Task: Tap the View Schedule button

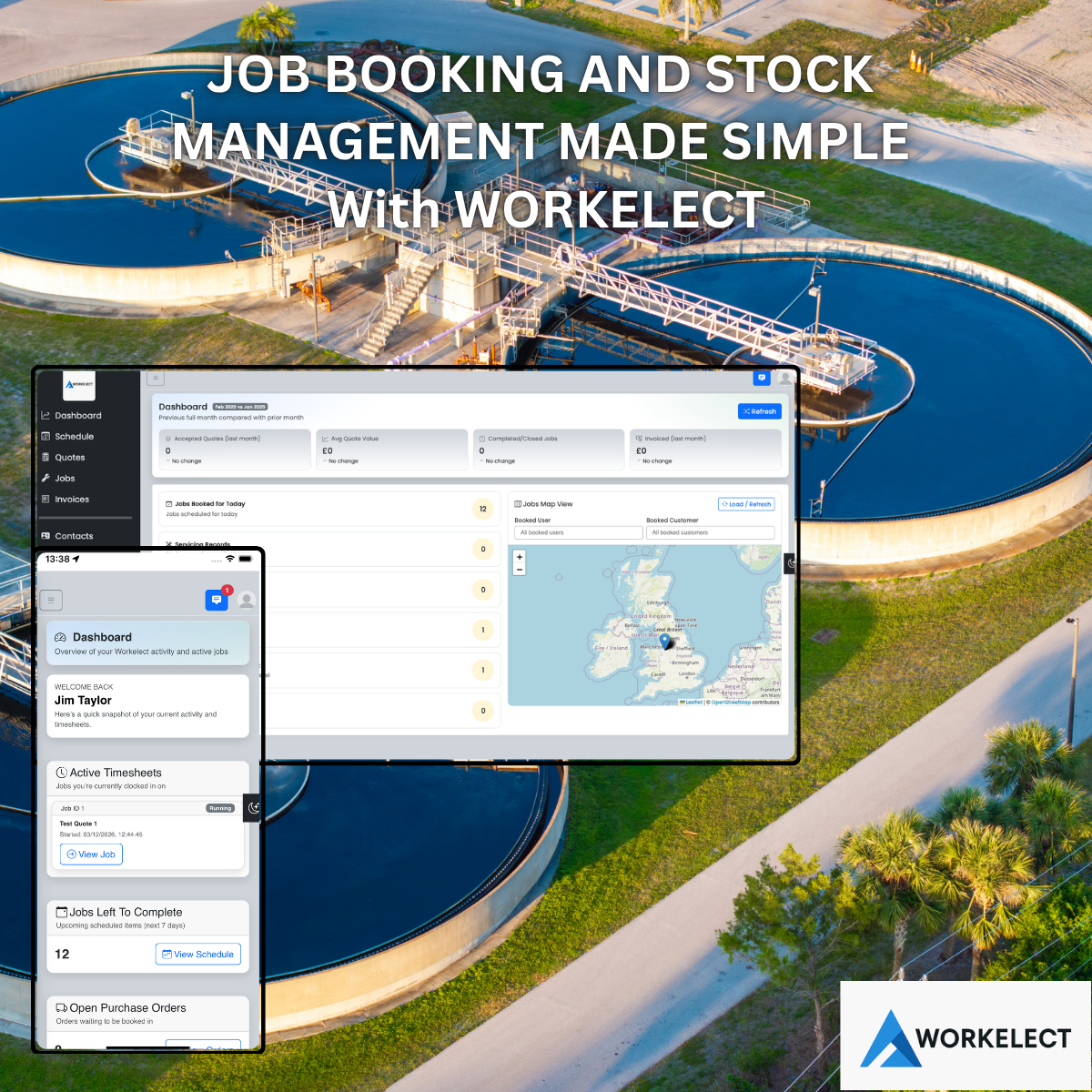Action: (x=198, y=955)
